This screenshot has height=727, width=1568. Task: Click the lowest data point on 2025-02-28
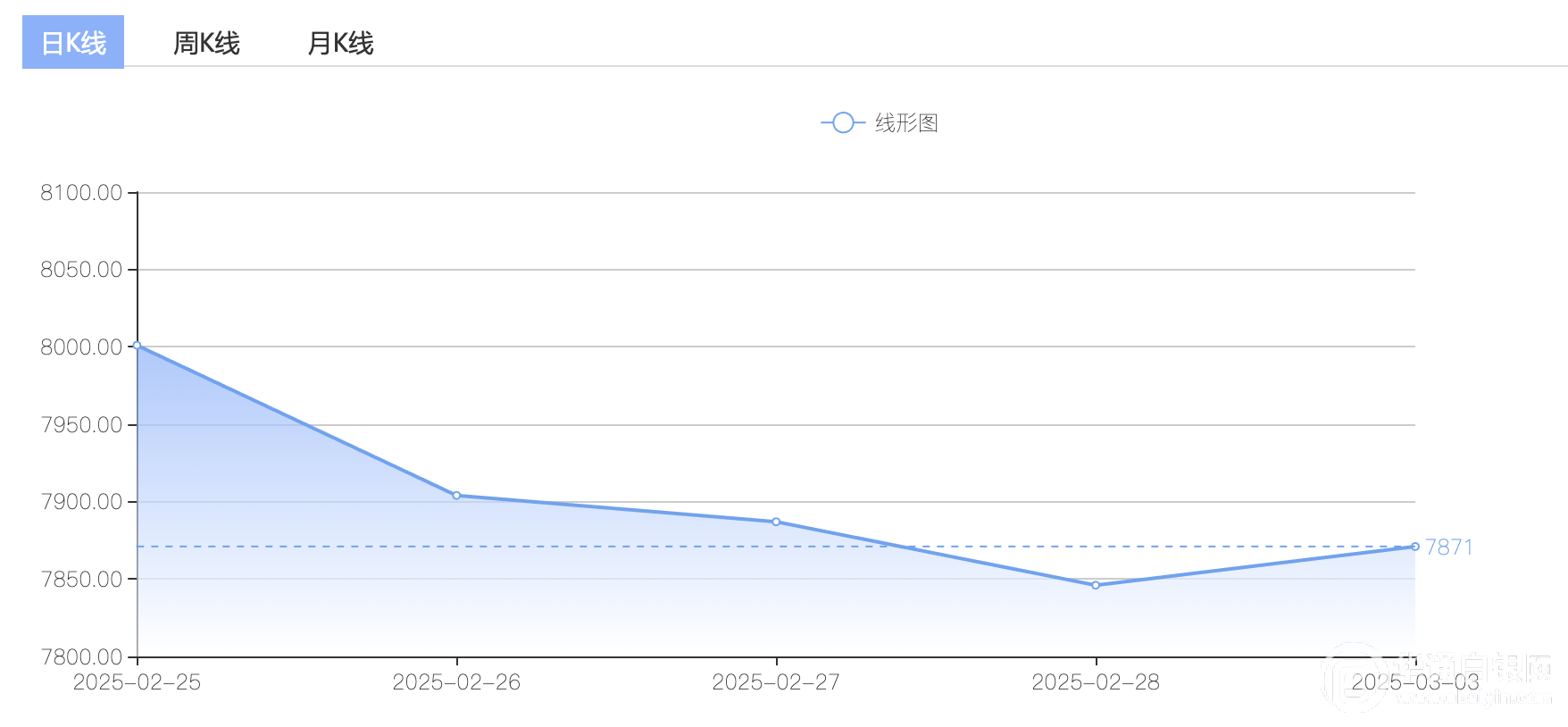tap(1096, 585)
